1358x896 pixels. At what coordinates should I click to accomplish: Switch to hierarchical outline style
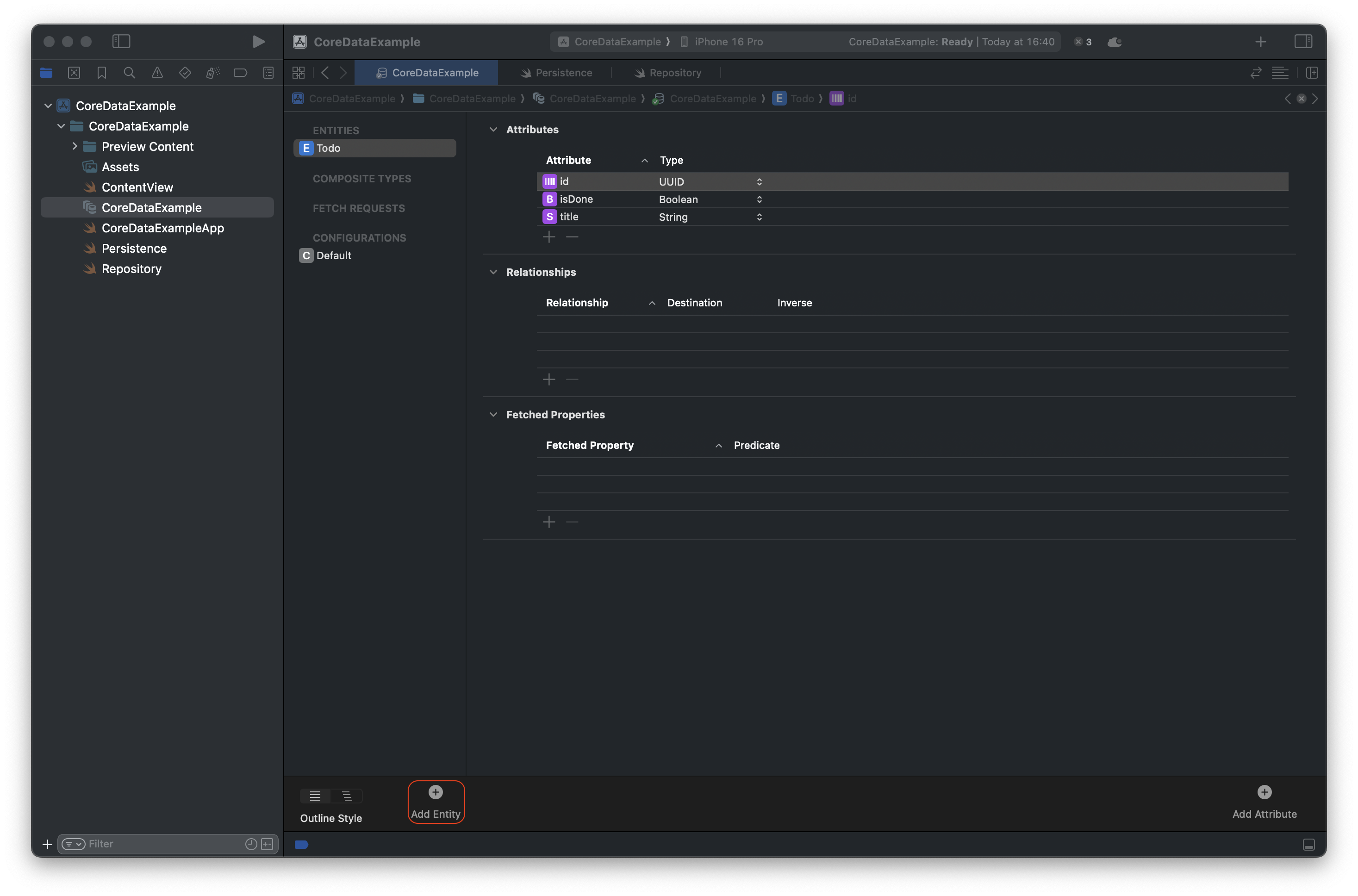[347, 796]
